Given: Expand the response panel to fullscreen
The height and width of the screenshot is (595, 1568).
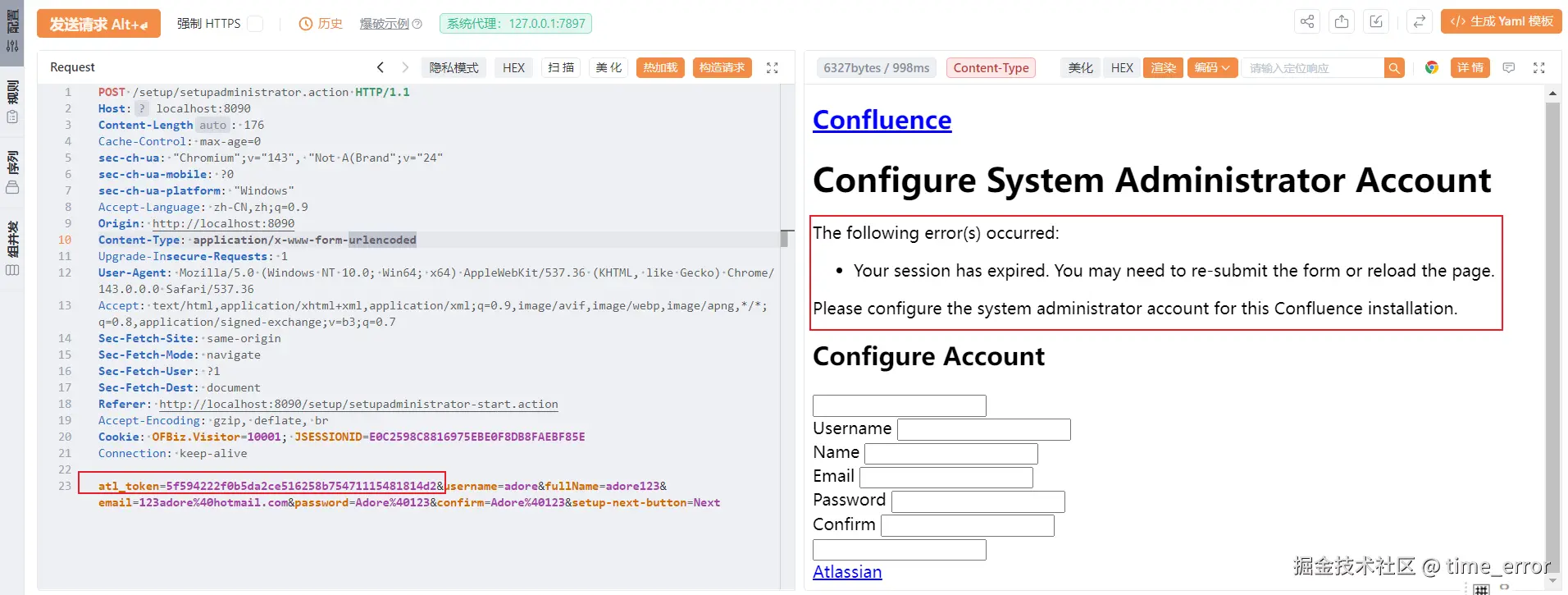Looking at the screenshot, I should tap(1539, 68).
